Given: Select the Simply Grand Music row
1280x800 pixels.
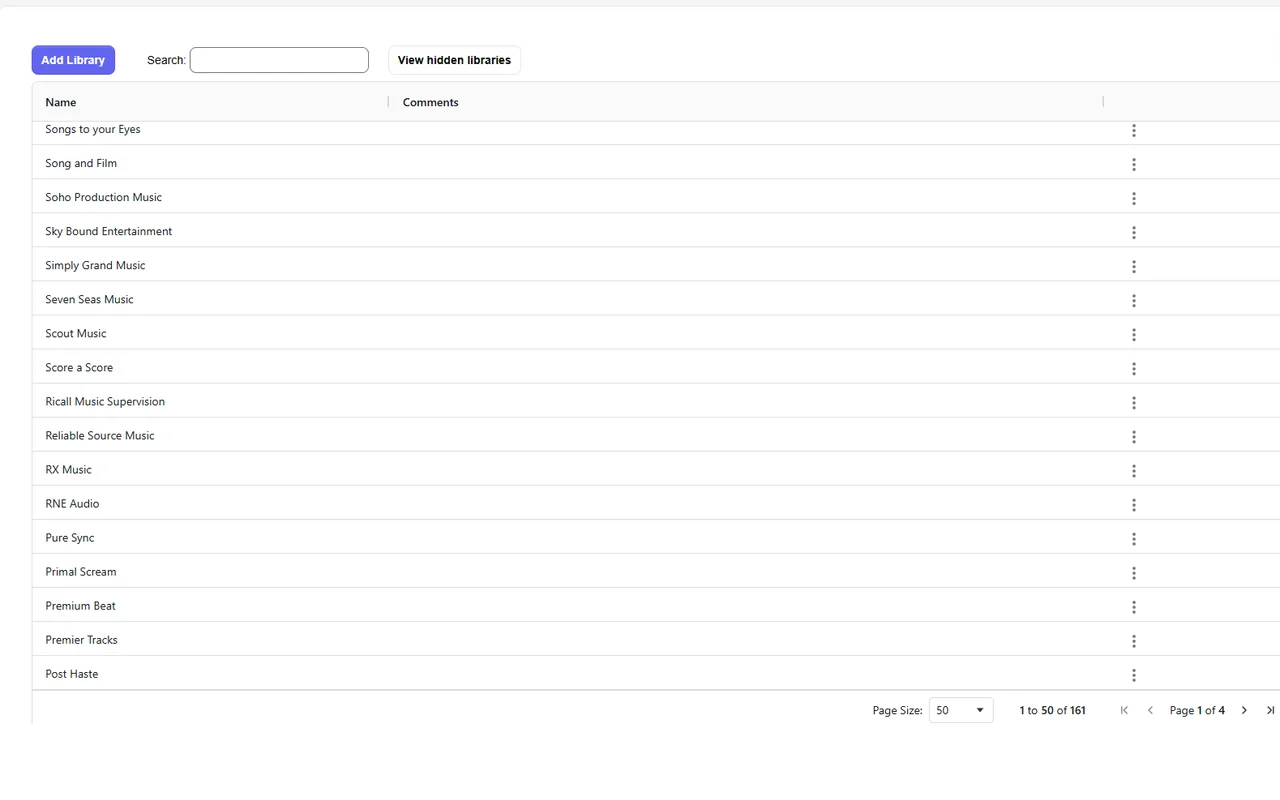Looking at the screenshot, I should click(x=656, y=265).
